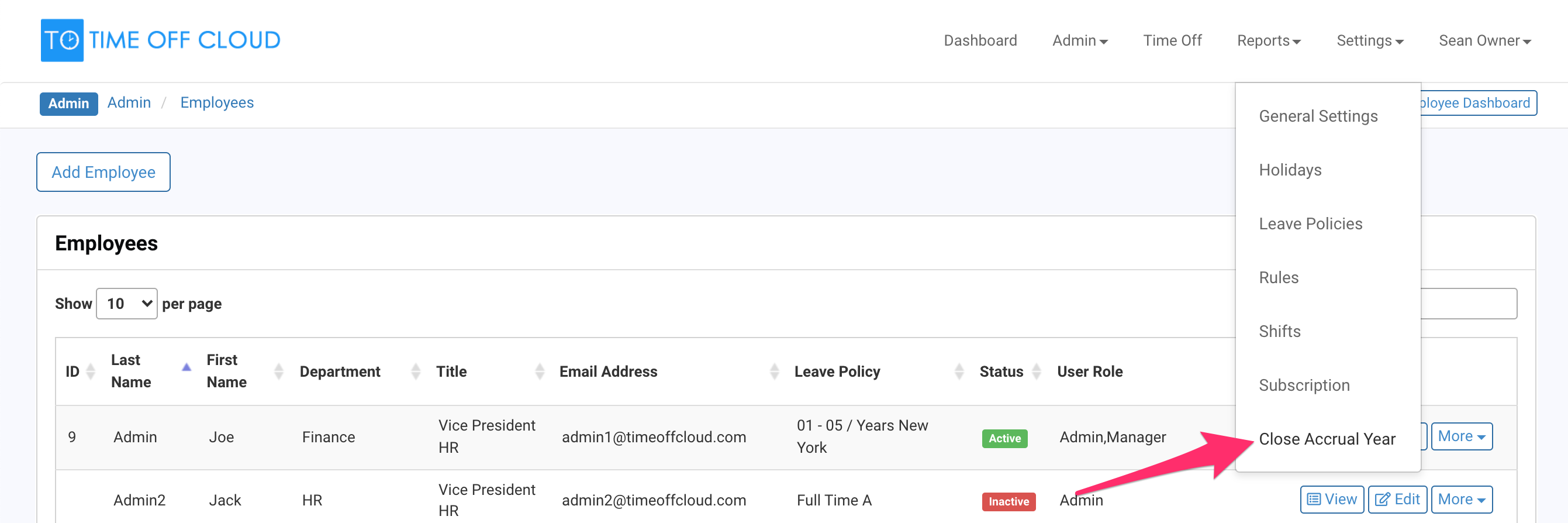The image size is (1568, 523).
Task: Click the Employees panel heading
Action: [x=106, y=243]
